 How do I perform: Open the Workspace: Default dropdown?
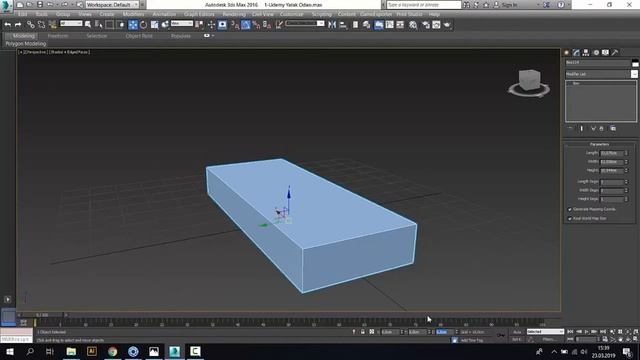(x=112, y=4)
